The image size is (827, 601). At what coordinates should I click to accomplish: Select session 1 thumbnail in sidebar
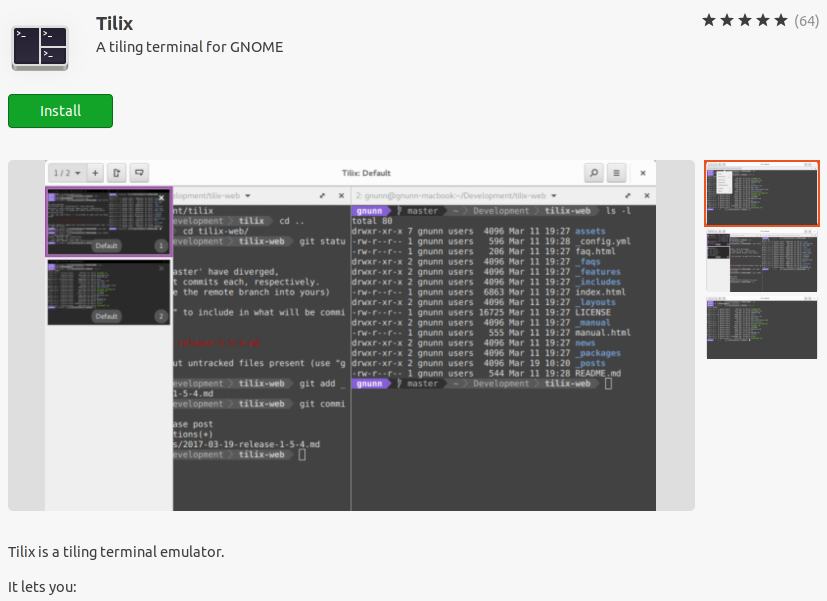(109, 222)
